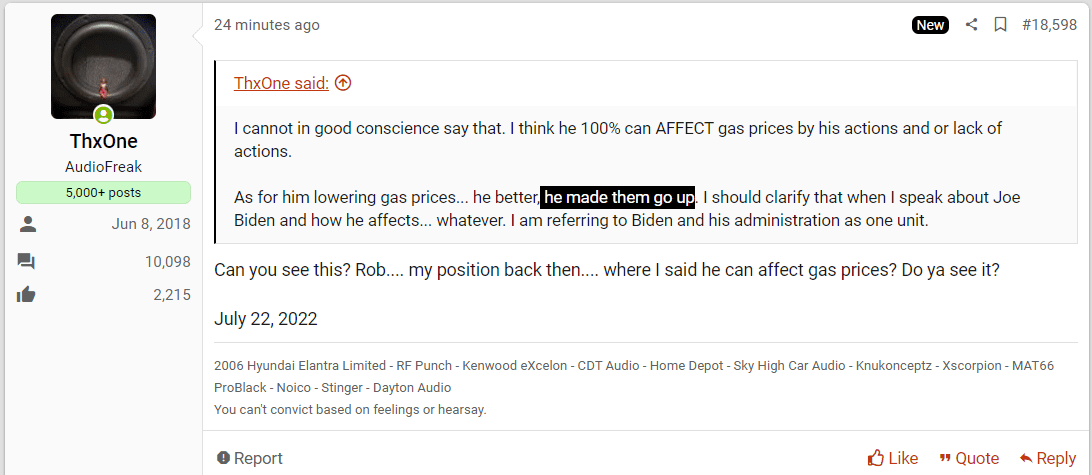The image size is (1092, 475).
Task: Report this post
Action: point(249,458)
